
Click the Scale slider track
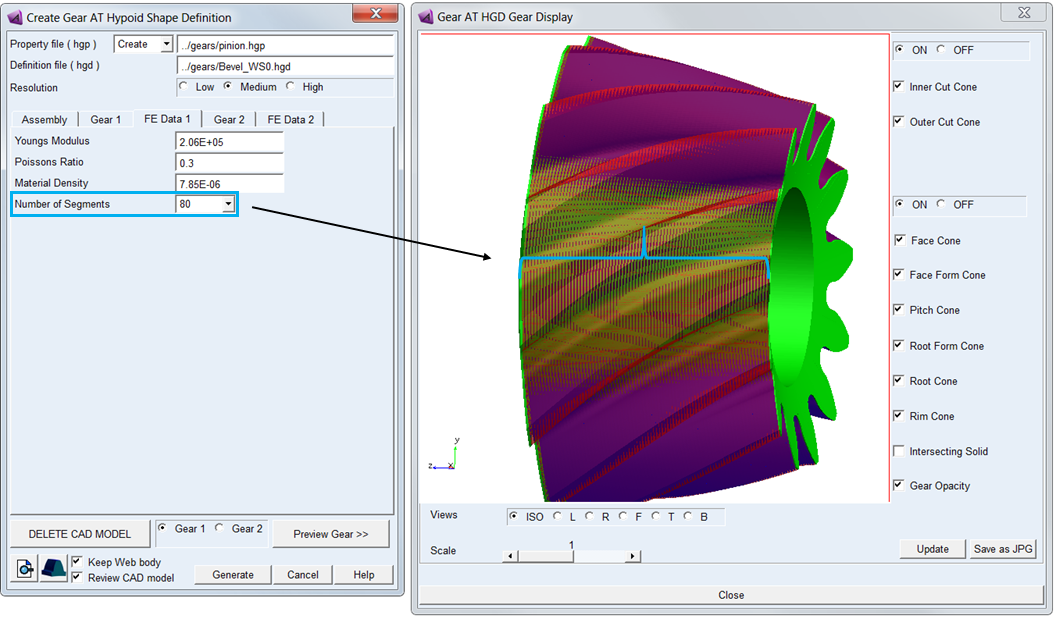click(571, 556)
